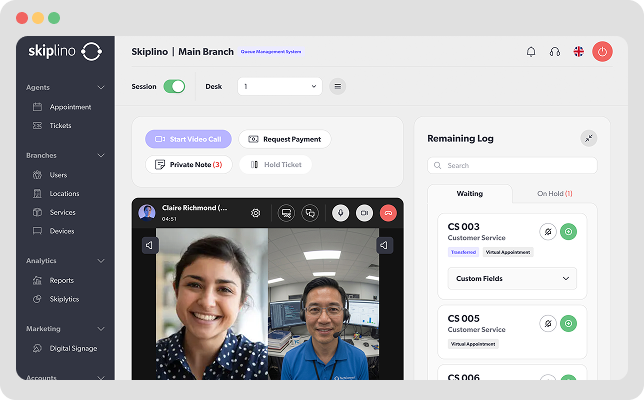Viewport: 644px width, 400px height.
Task: Go to Locations page
Action: pos(56,193)
